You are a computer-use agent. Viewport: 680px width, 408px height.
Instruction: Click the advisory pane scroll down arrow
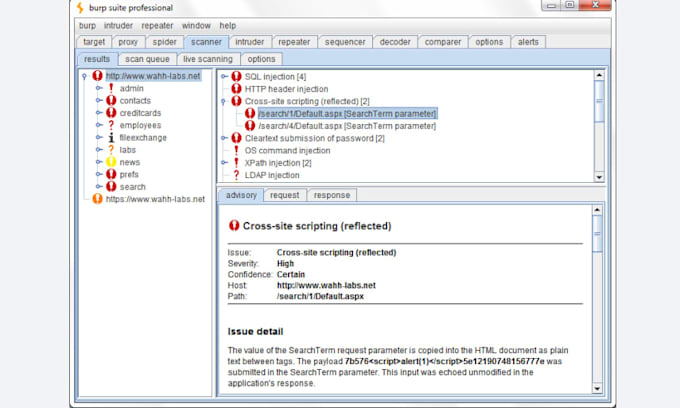click(597, 388)
